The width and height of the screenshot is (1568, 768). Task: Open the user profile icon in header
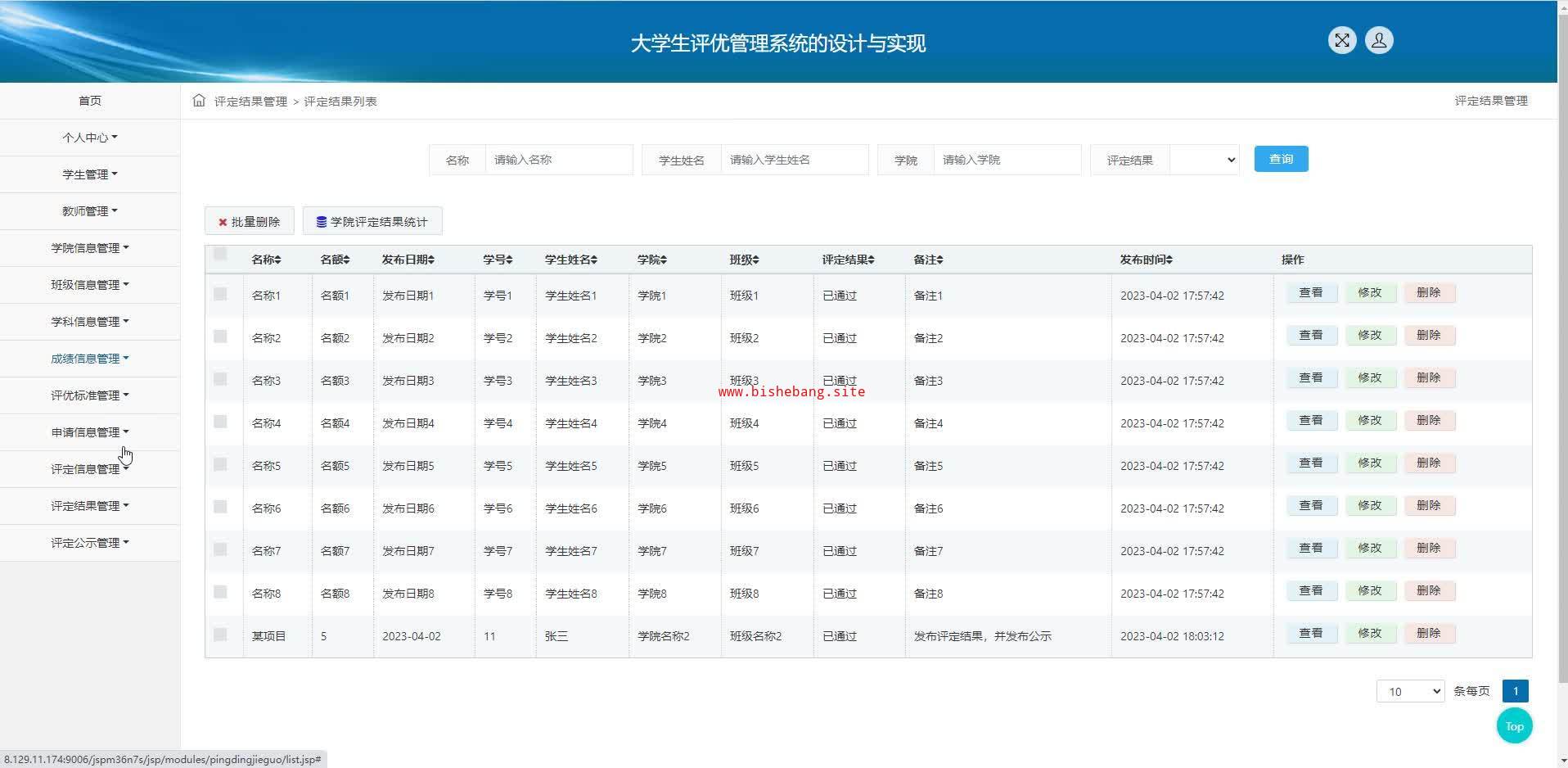1378,41
